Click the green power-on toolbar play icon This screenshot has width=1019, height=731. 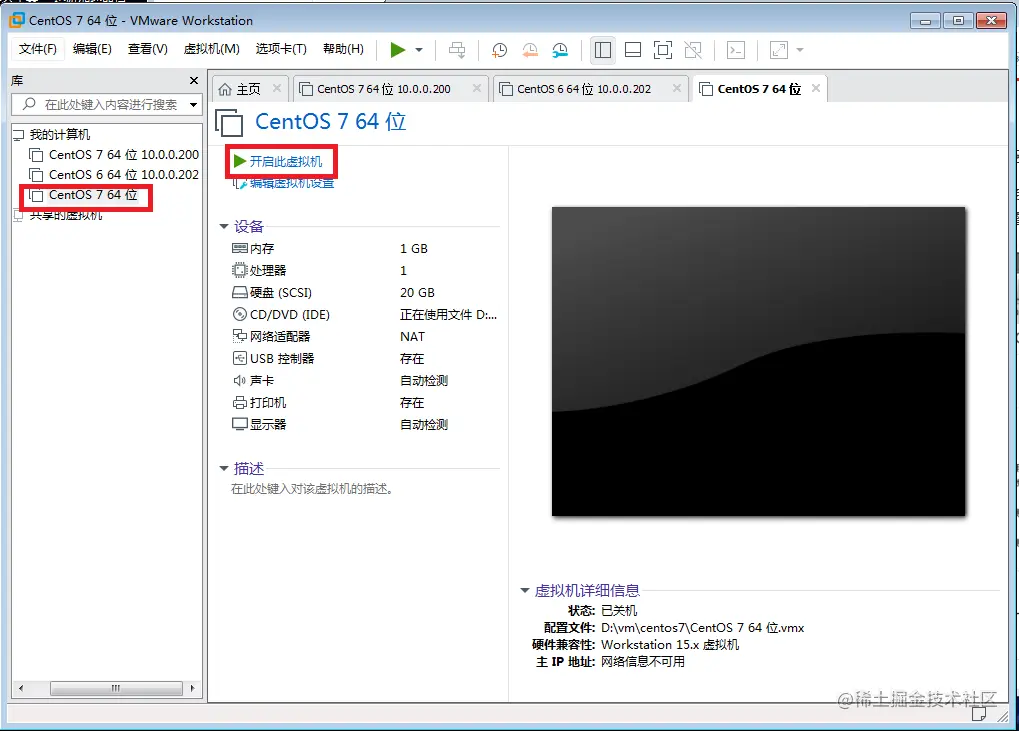pos(398,50)
